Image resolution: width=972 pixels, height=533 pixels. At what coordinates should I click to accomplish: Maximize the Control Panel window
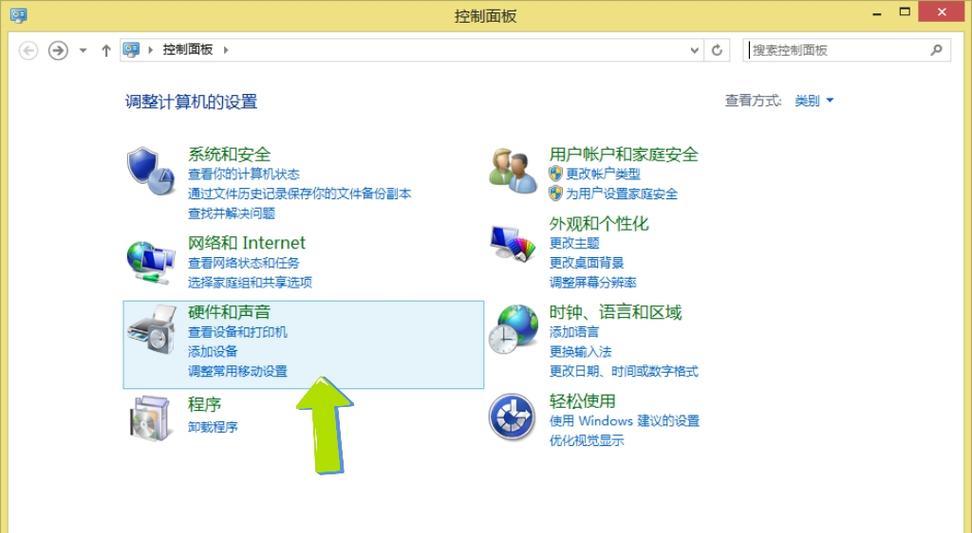click(905, 12)
